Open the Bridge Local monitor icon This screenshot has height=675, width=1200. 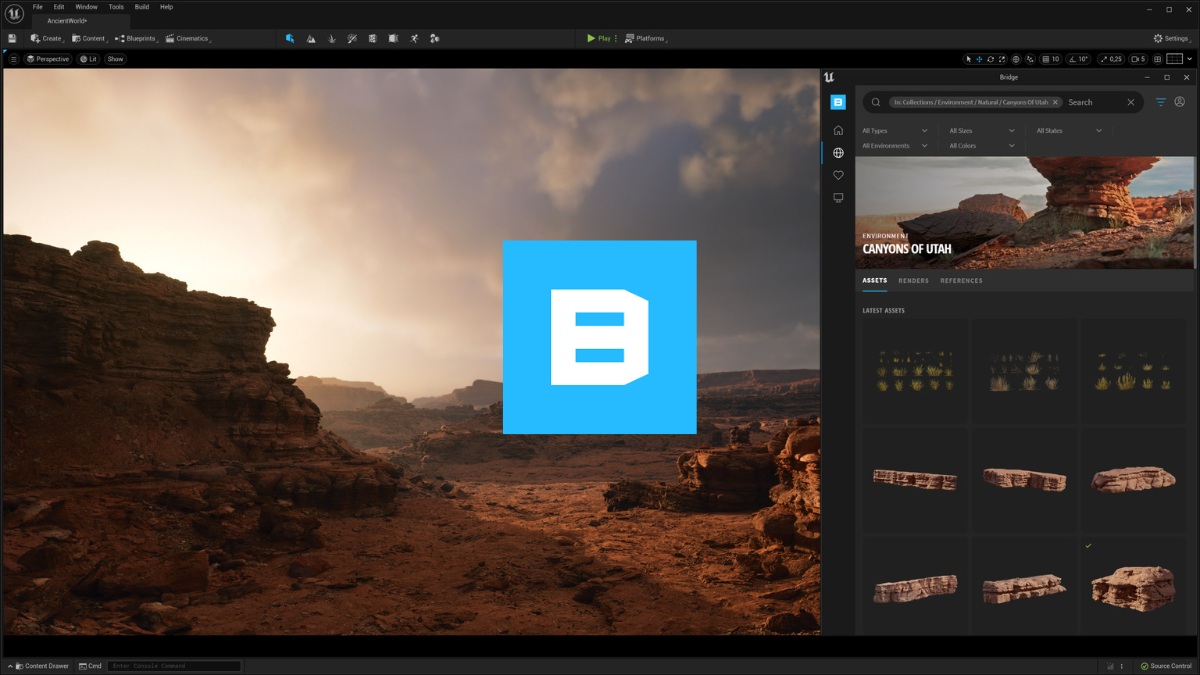838,198
